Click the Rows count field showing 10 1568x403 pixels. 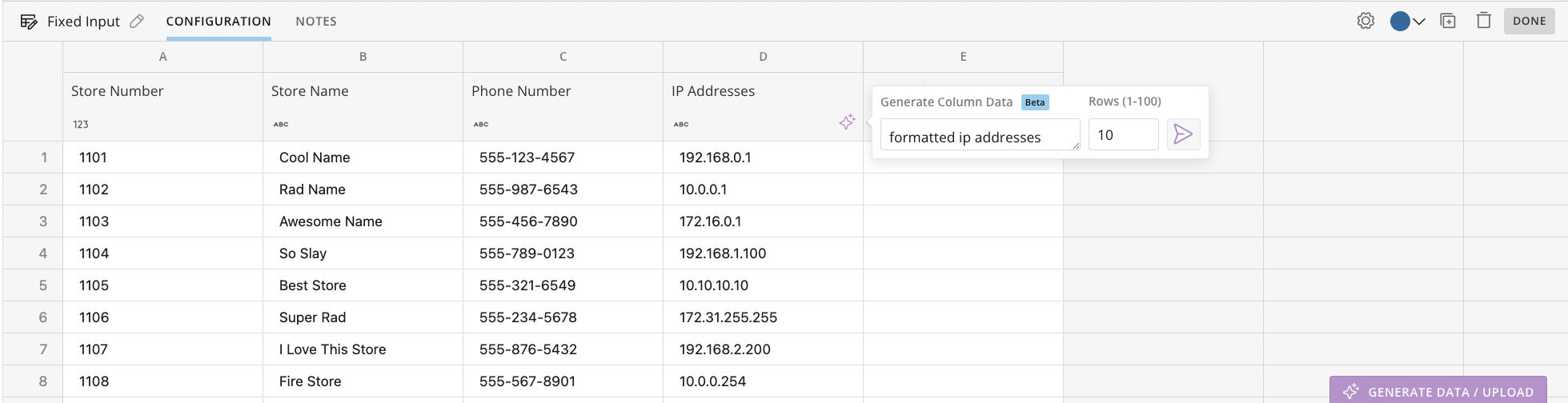(1124, 134)
